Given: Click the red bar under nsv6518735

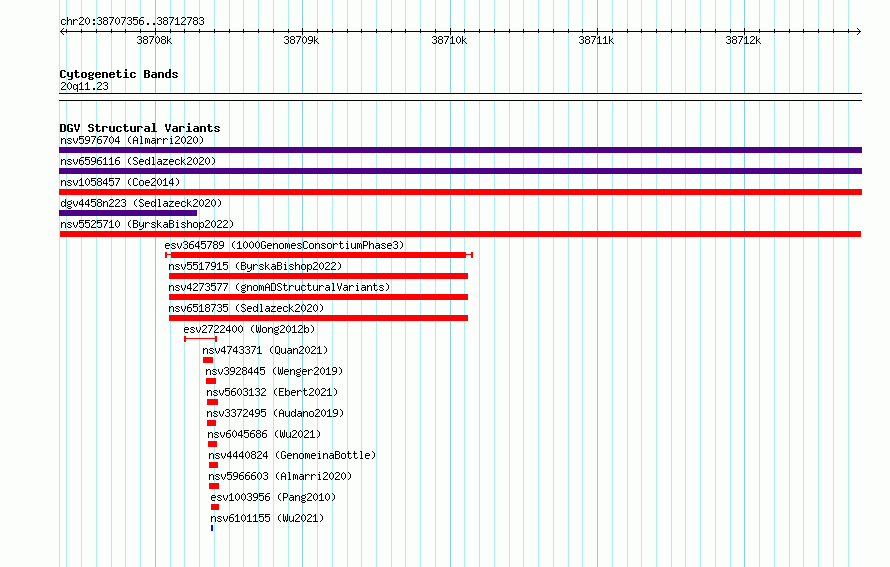Looking at the screenshot, I should pos(318,318).
